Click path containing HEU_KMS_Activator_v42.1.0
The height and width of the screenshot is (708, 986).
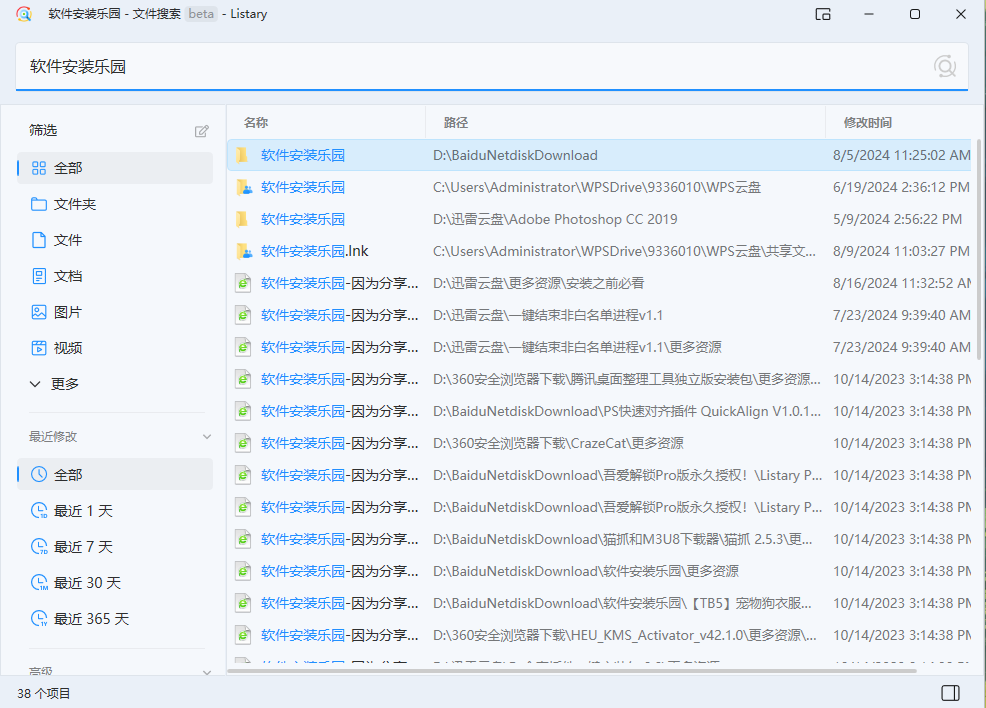pyautogui.click(x=624, y=635)
